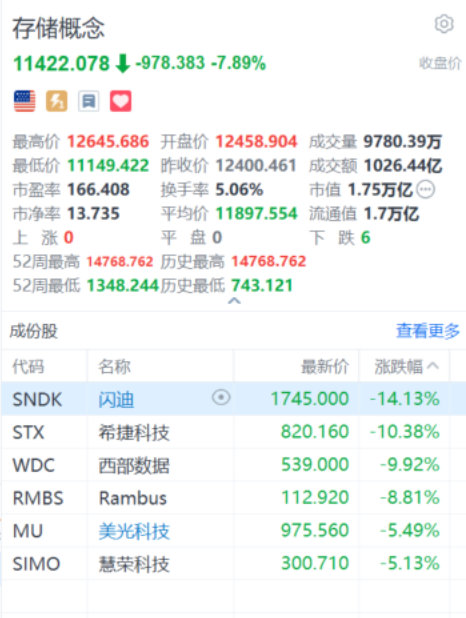Click the 历史最低 value 743.121
The image size is (466, 618).
[x=262, y=285]
